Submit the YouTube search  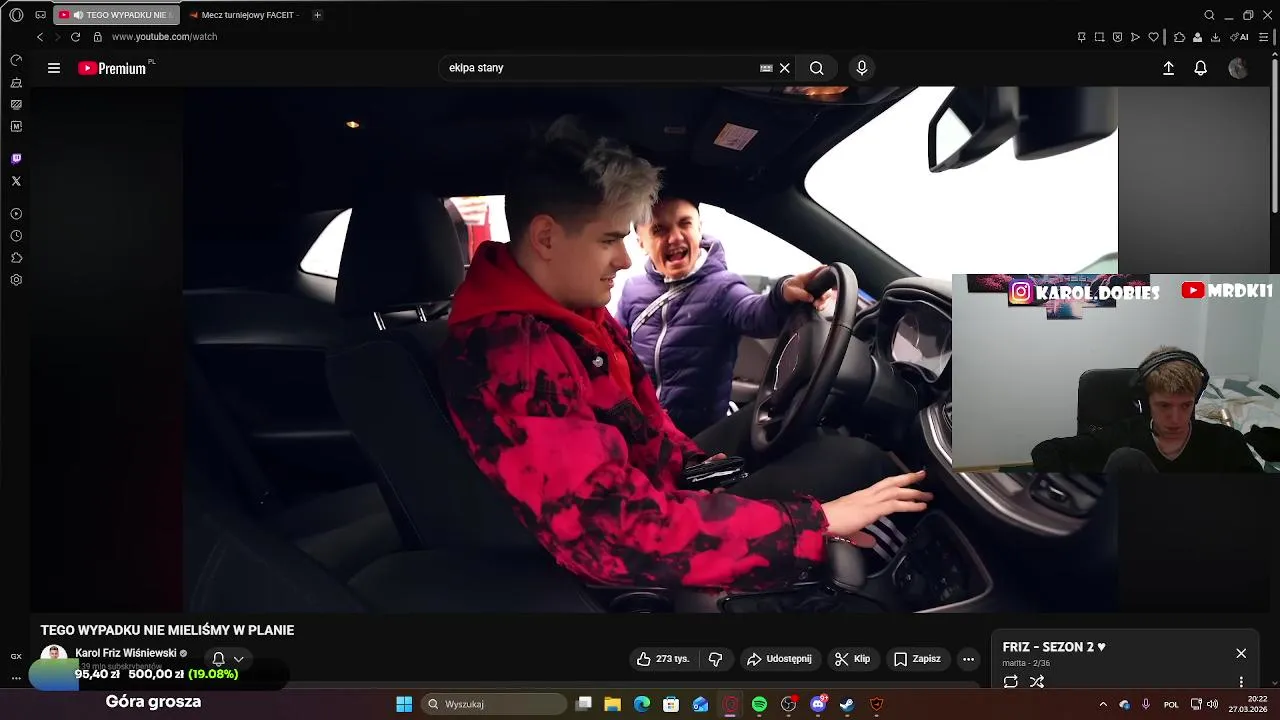(817, 68)
